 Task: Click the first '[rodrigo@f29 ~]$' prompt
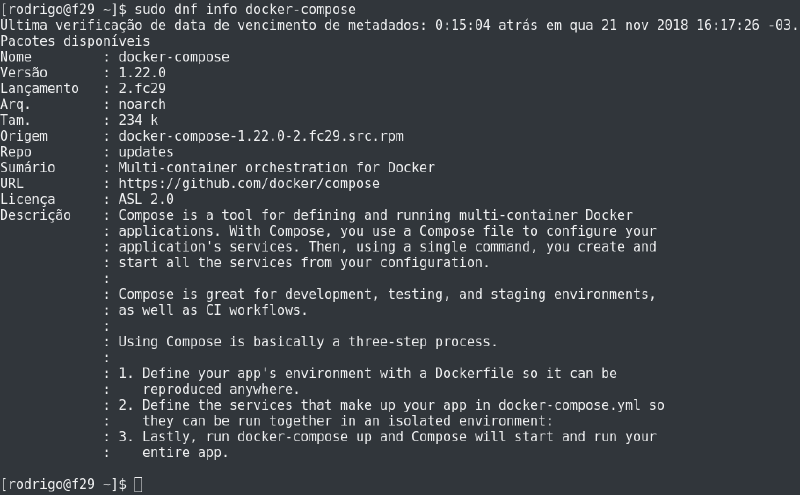(64, 10)
